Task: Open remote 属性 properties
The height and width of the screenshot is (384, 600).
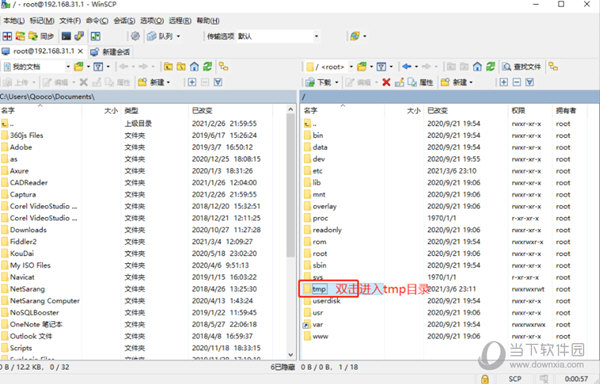Action: (x=420, y=82)
